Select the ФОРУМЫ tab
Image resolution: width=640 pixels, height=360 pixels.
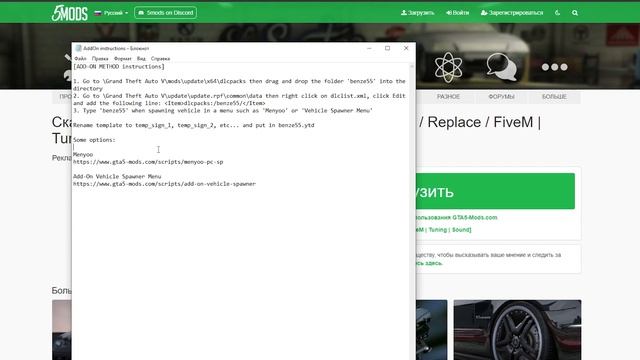click(501, 97)
